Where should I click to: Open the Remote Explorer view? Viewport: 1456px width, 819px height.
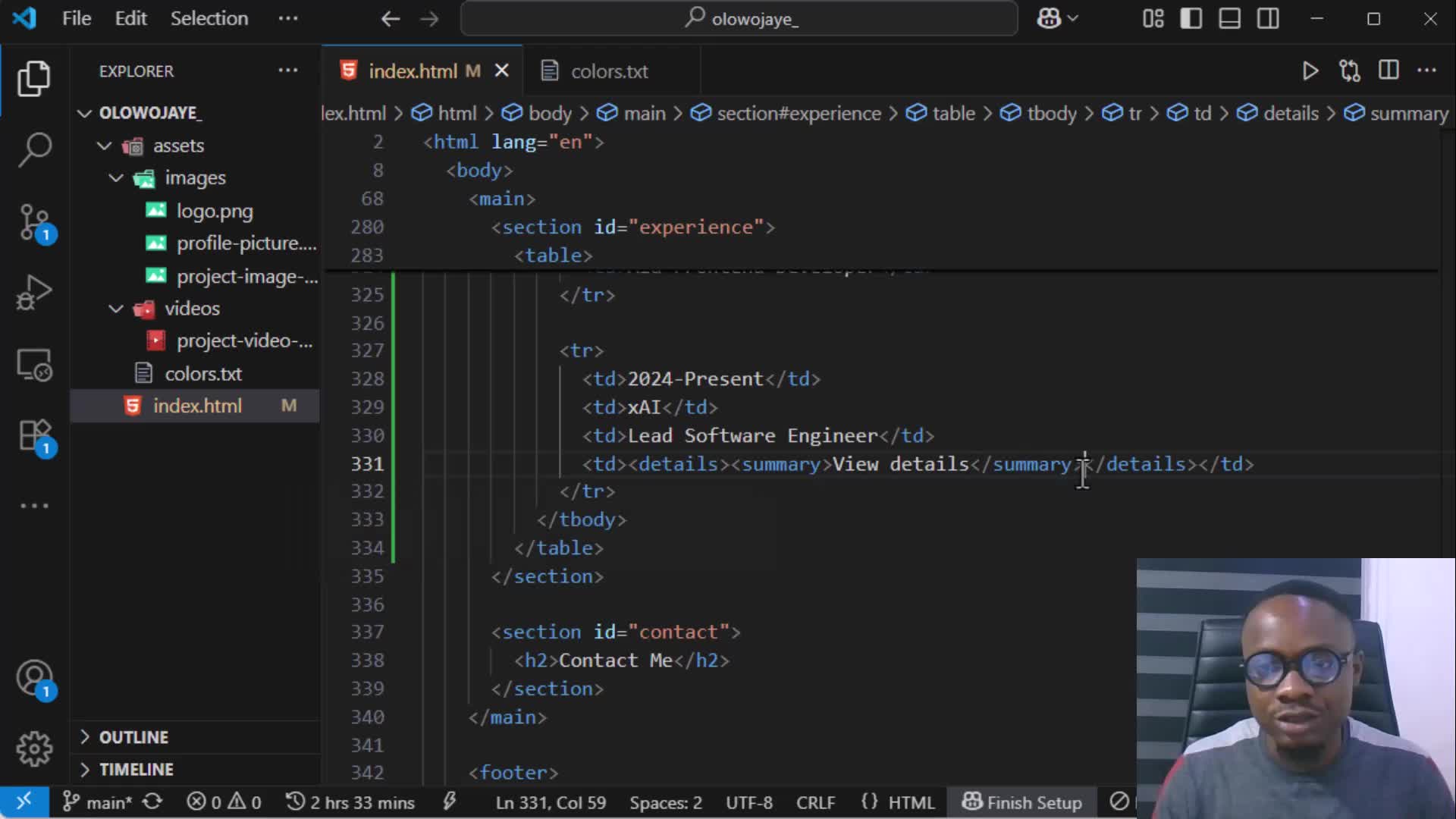tap(34, 365)
